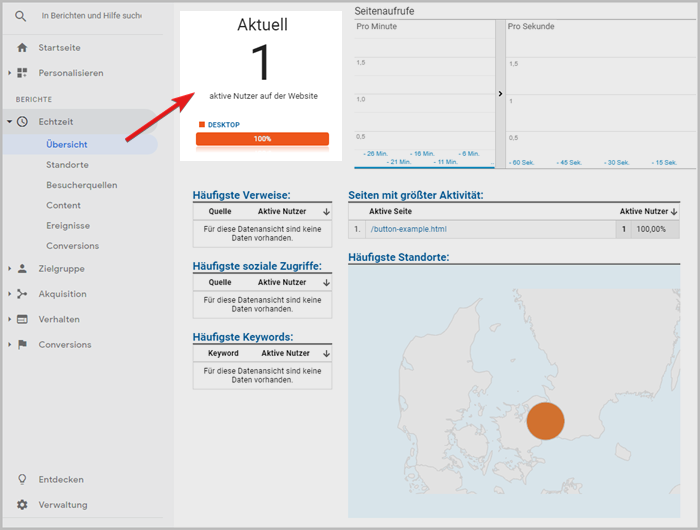
Task: Sort active pages by Aktive Nutzer arrow
Action: click(674, 212)
